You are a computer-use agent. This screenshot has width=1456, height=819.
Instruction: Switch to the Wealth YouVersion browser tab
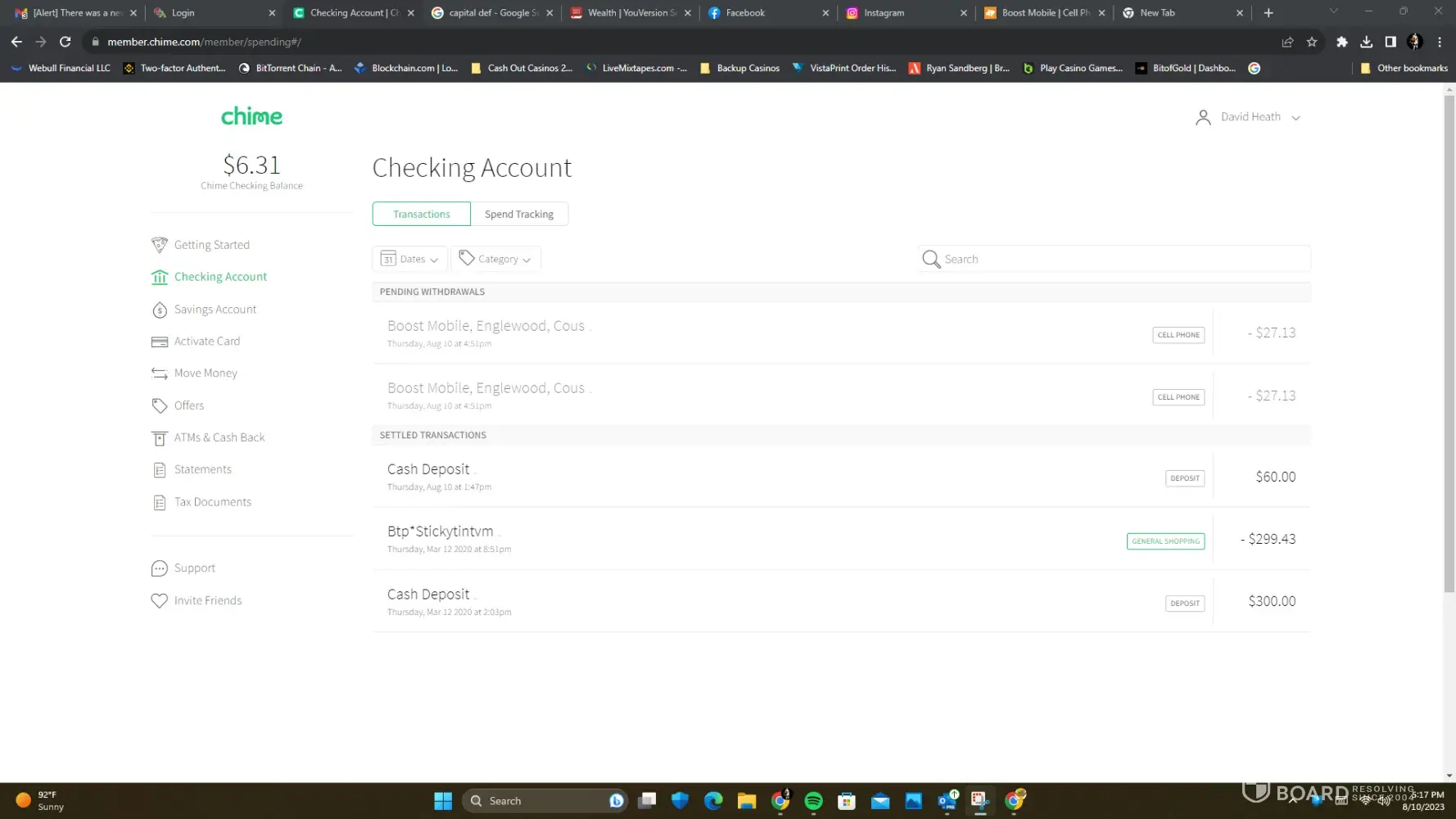pyautogui.click(x=629, y=13)
